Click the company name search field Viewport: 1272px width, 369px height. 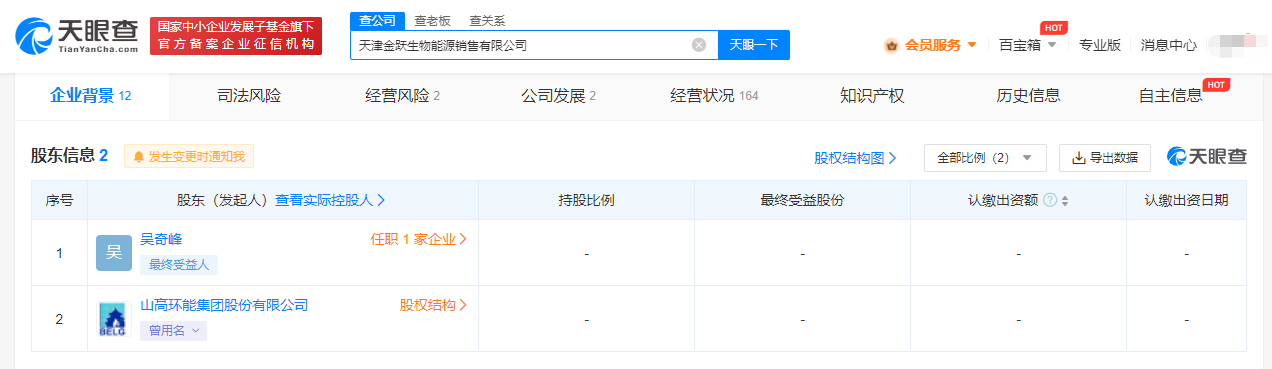(521, 45)
